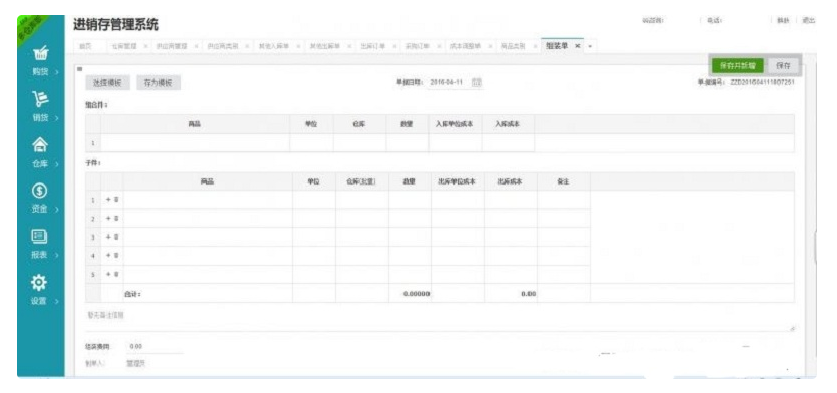Viewport: 837px width, 393px height.
Task: Switch to the 仓库管理 tab
Action: pyautogui.click(x=124, y=46)
